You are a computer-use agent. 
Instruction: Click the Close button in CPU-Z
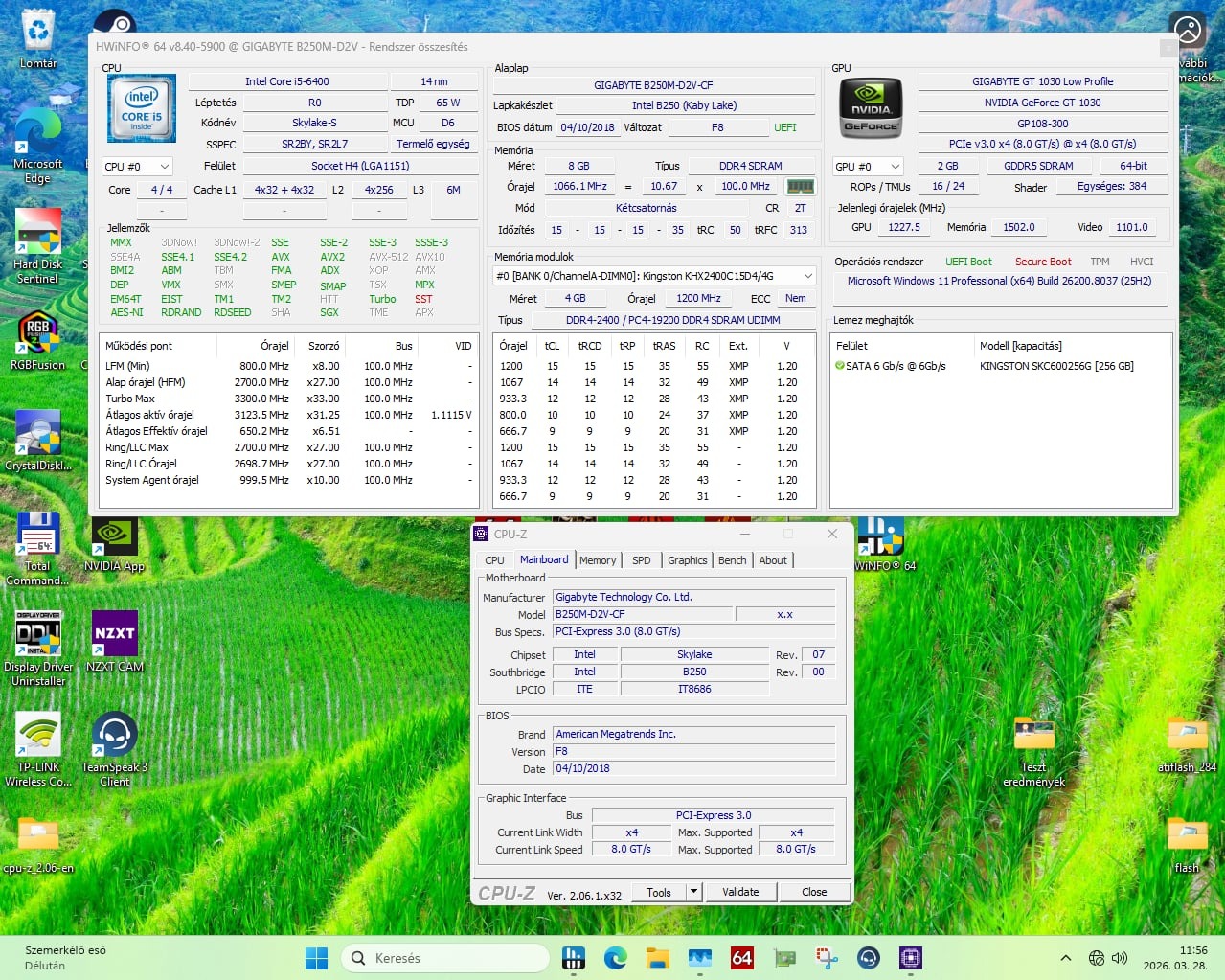coord(814,892)
